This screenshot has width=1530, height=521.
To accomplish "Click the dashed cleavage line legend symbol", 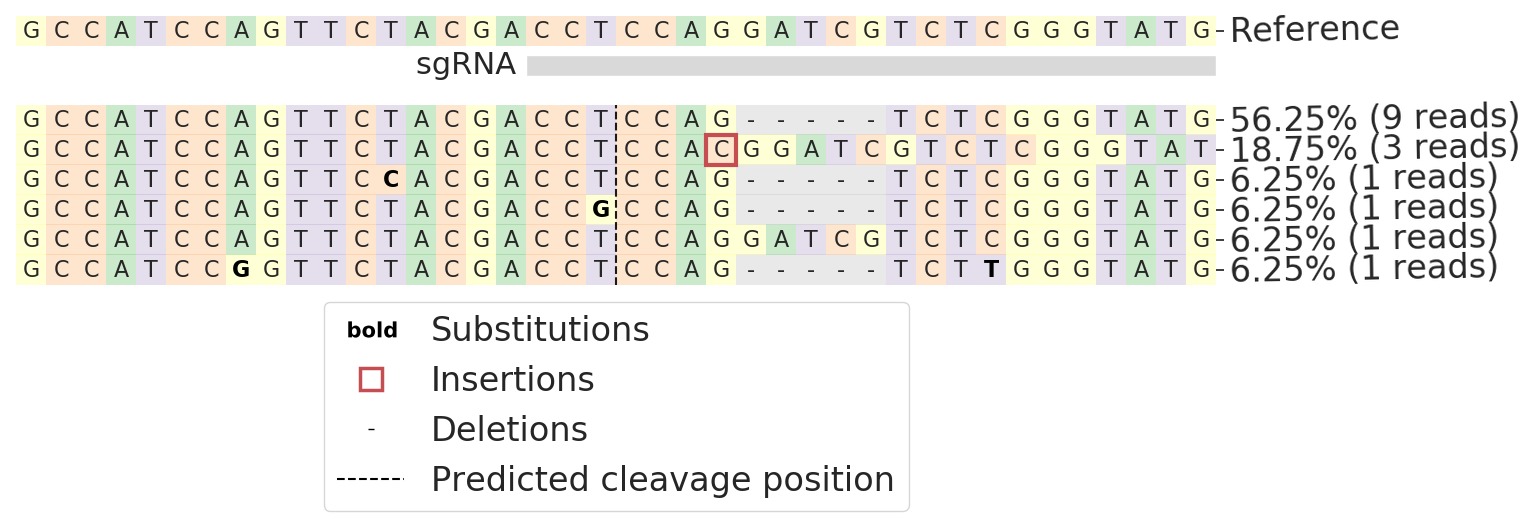I will click(370, 479).
